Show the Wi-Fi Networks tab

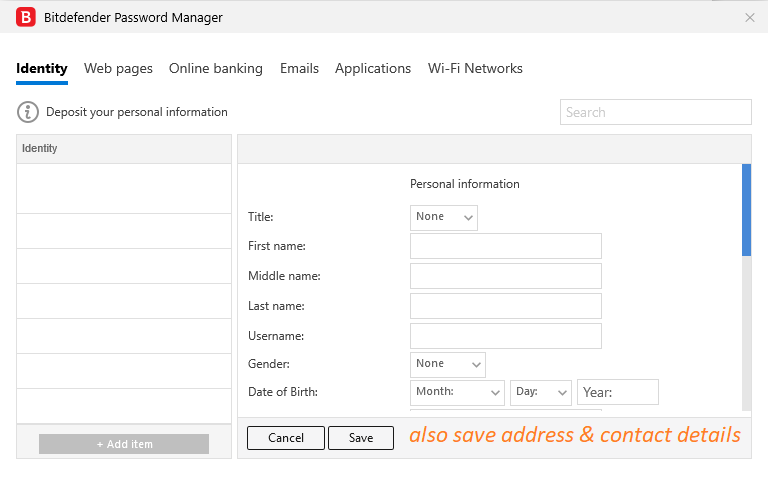475,69
